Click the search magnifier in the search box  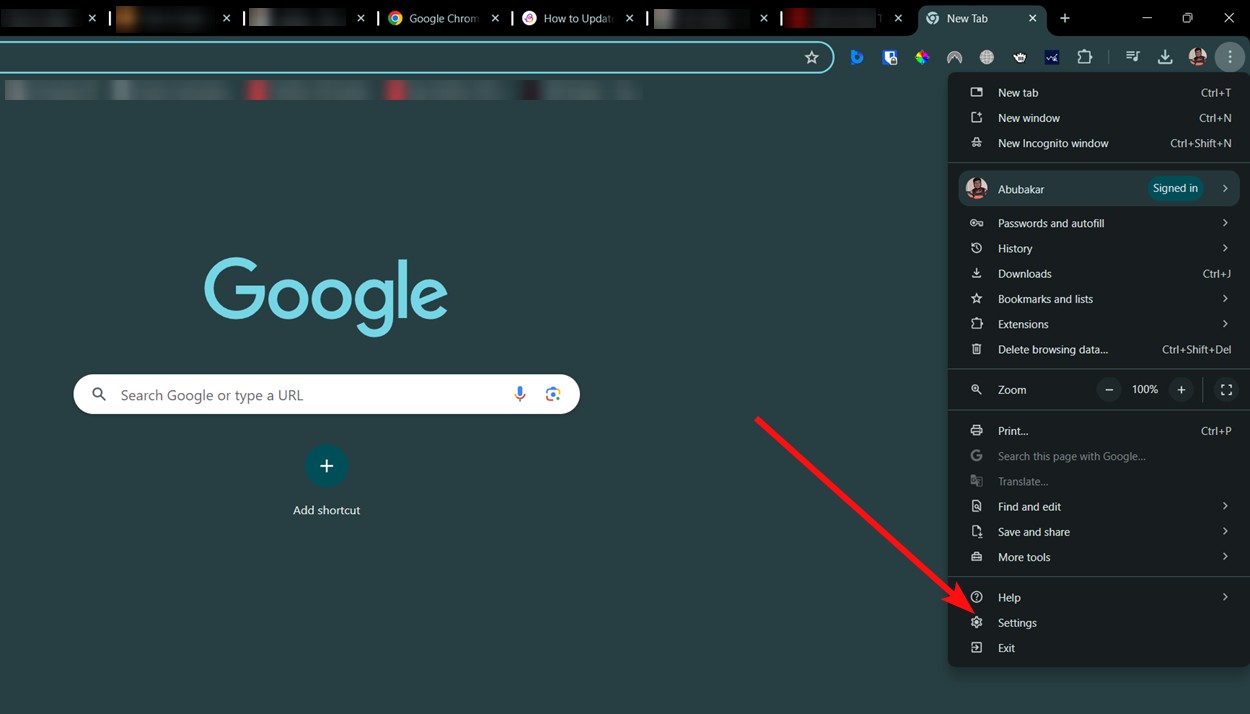[98, 394]
